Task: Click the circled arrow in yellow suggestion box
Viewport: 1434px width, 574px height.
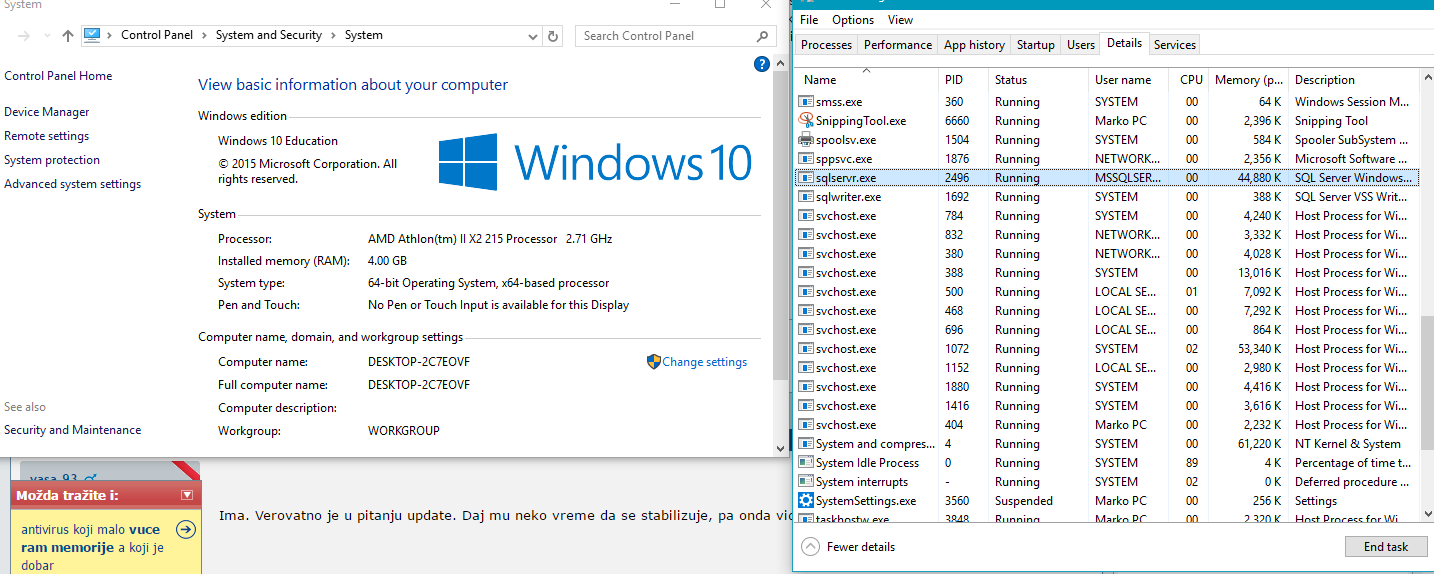Action: 185,530
